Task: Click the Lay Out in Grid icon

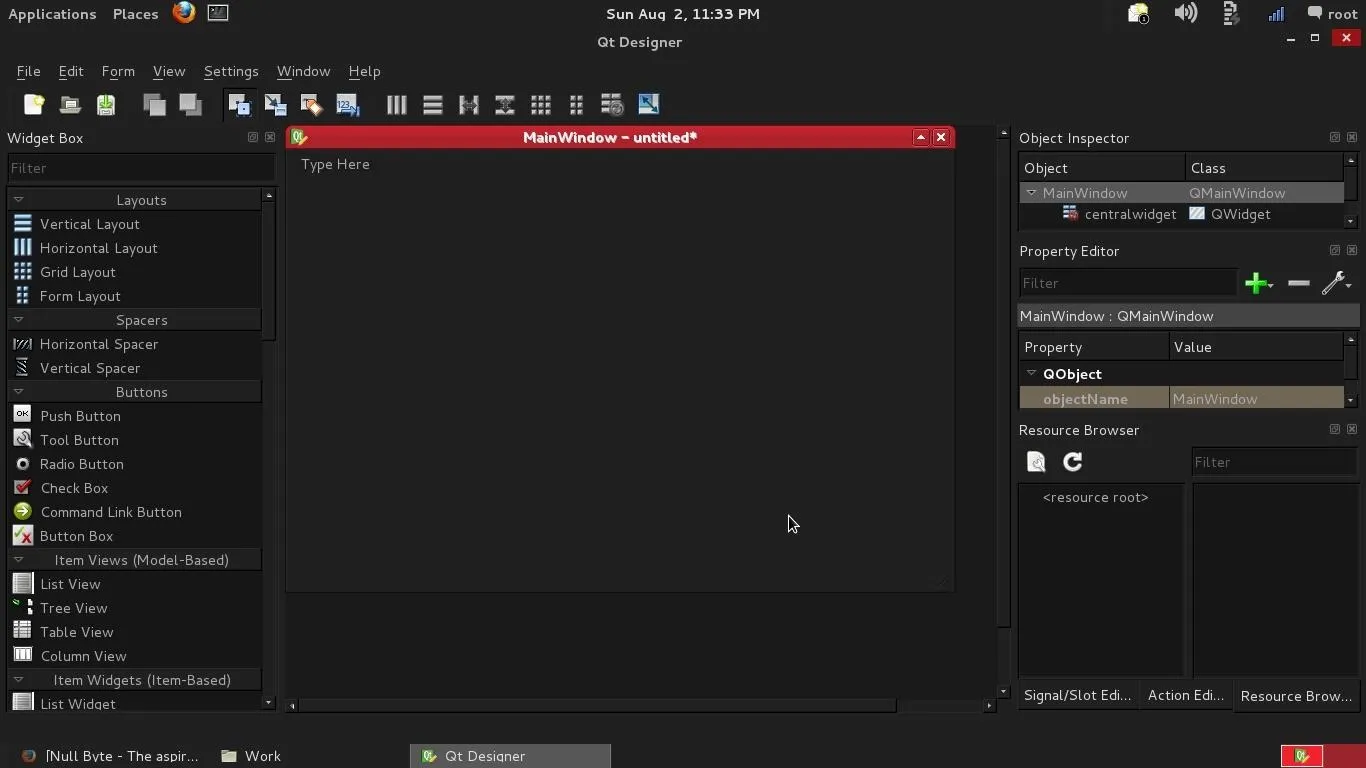Action: point(540,104)
